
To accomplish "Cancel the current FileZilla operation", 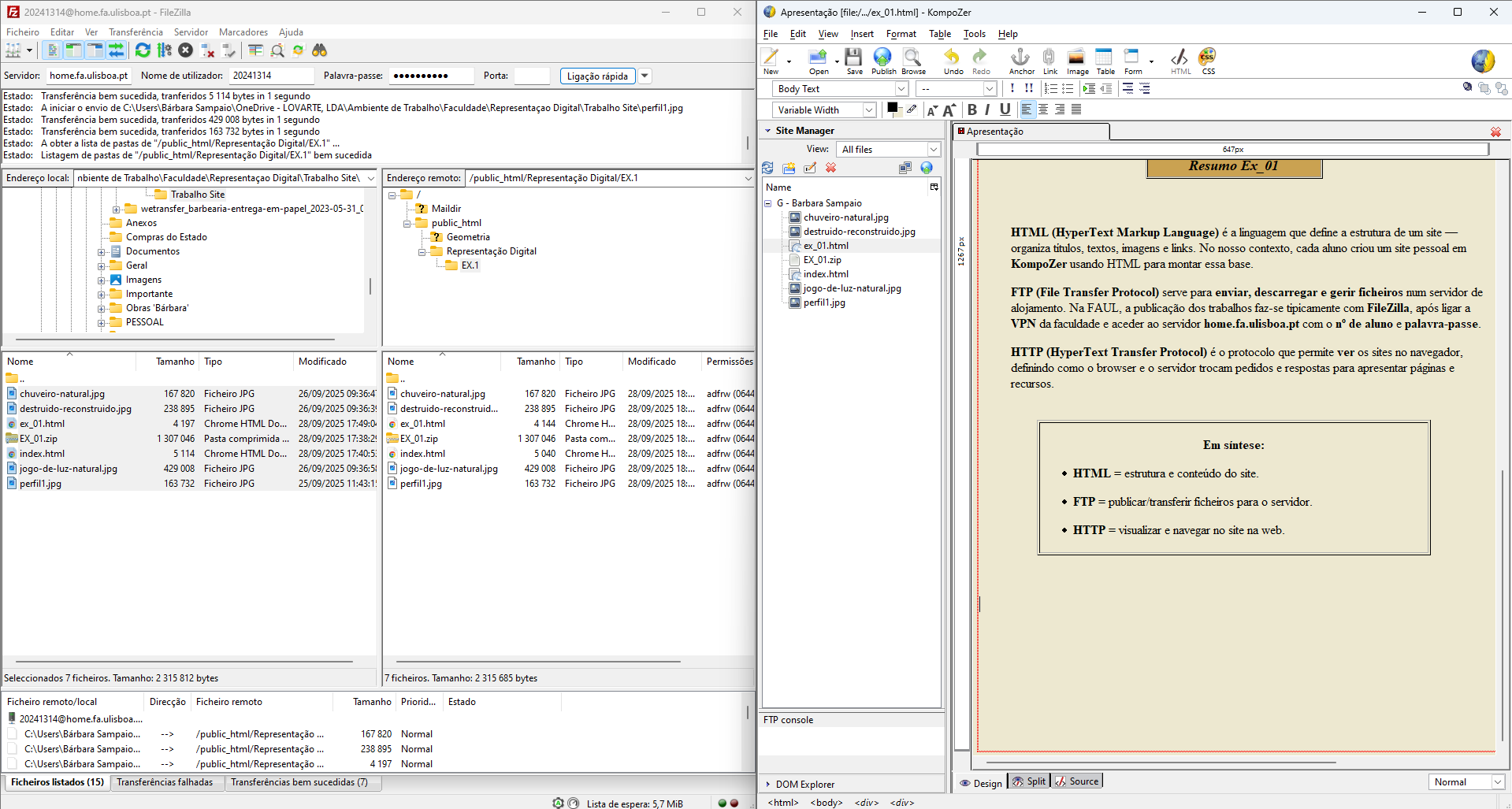I will coord(184,50).
